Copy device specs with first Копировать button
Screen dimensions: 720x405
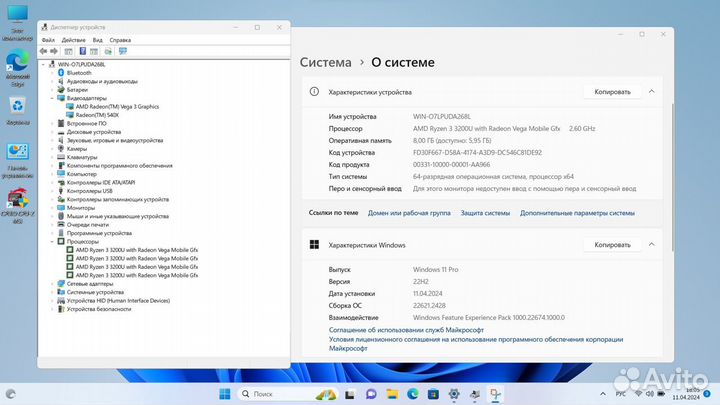(612, 92)
